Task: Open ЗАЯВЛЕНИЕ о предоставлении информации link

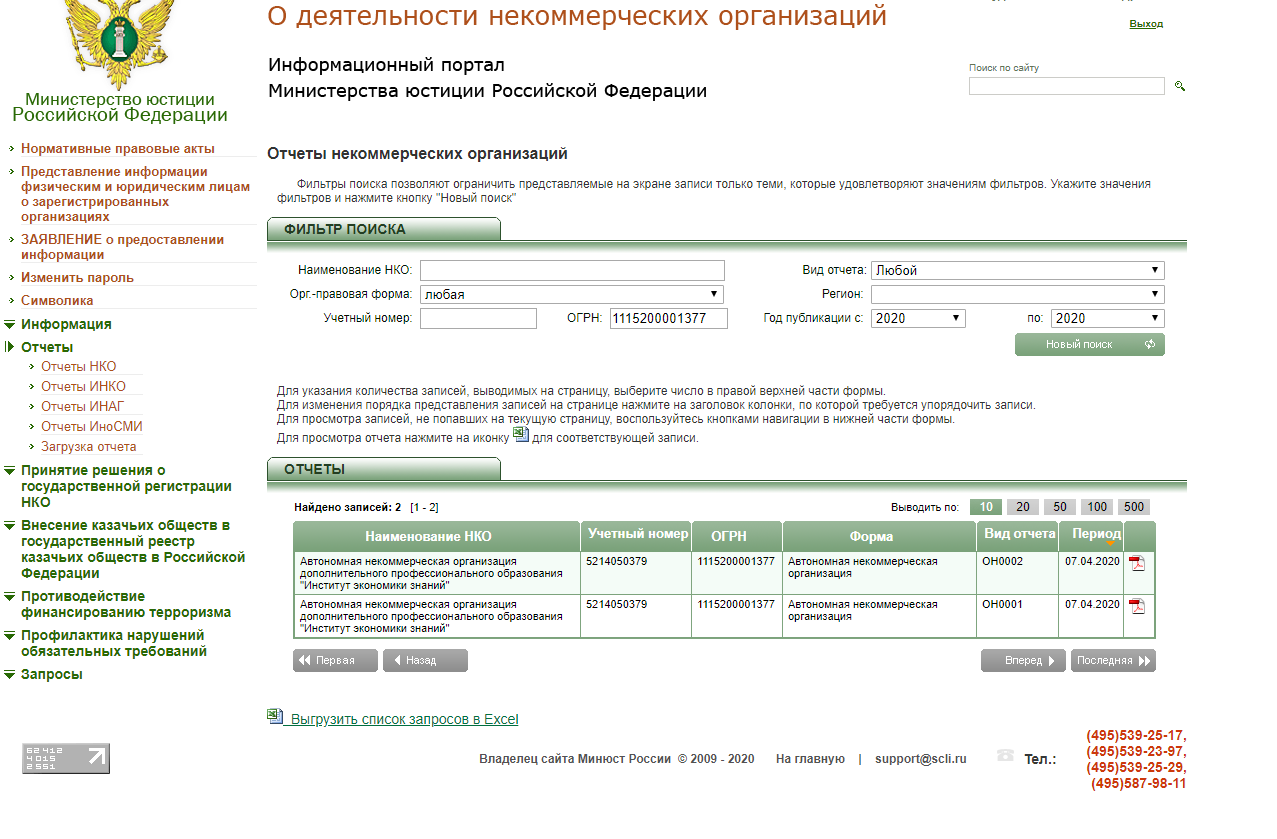Action: click(122, 247)
